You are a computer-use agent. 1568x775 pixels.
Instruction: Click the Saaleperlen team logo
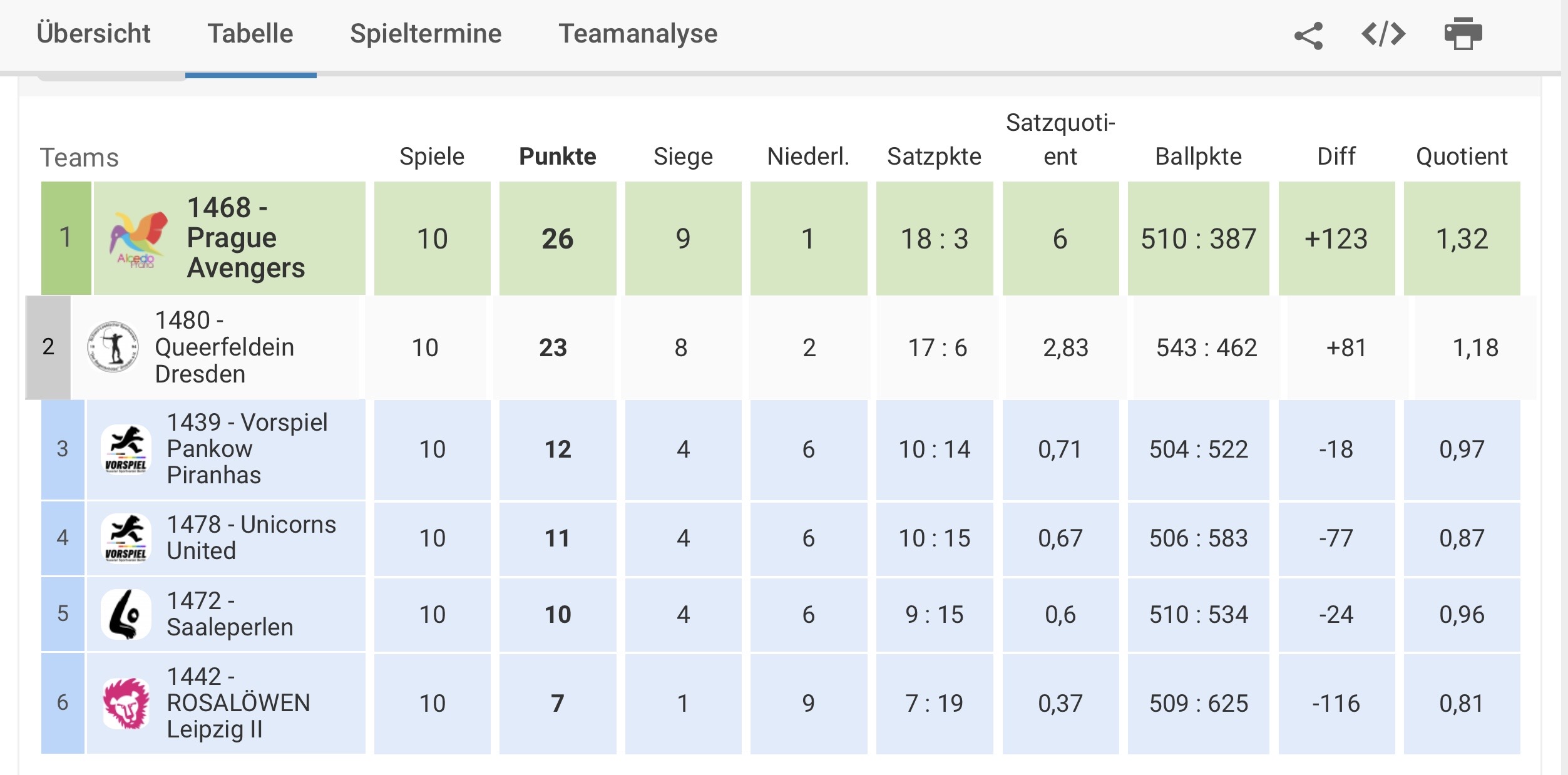tap(126, 614)
